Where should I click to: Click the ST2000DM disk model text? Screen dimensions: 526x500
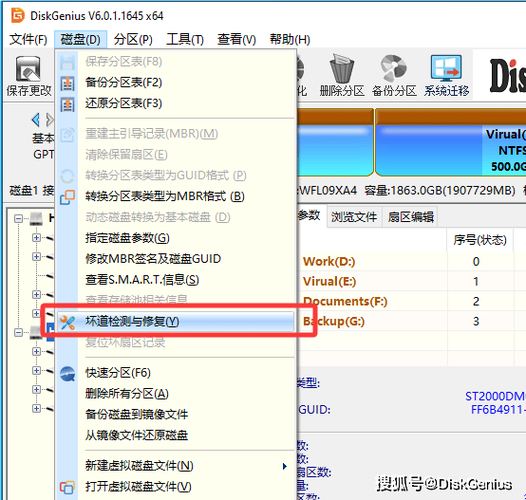click(x=495, y=397)
